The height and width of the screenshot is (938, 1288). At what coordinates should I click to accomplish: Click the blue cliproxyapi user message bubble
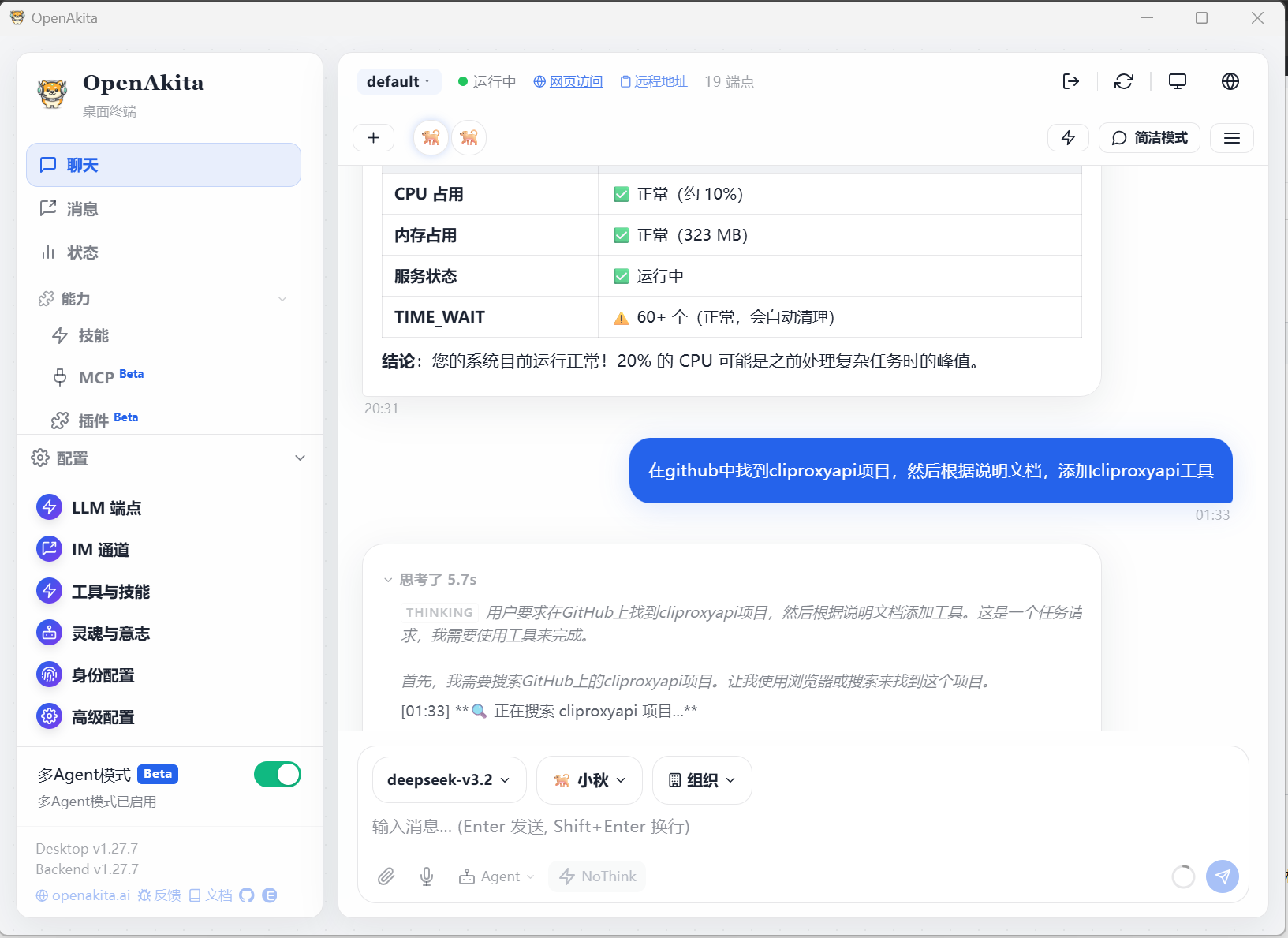pos(931,470)
